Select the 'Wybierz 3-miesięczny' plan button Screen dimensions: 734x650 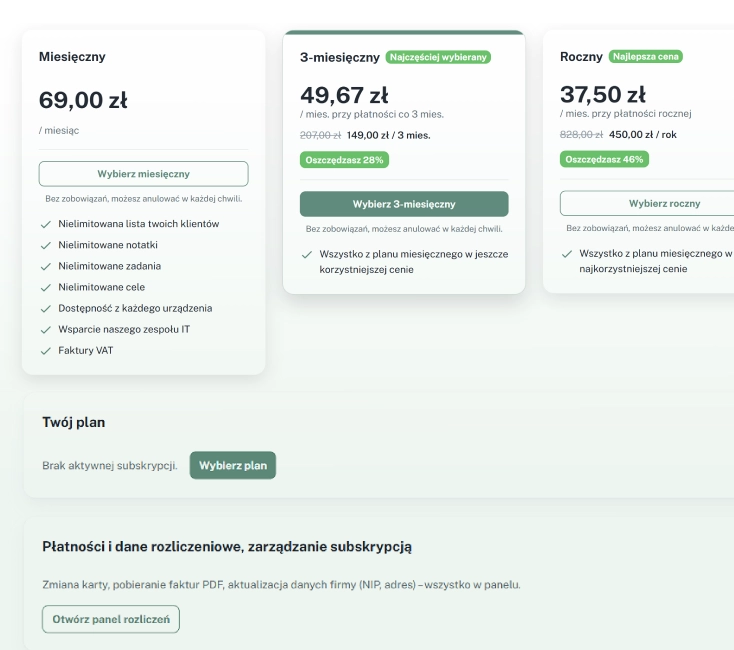pyautogui.click(x=404, y=204)
